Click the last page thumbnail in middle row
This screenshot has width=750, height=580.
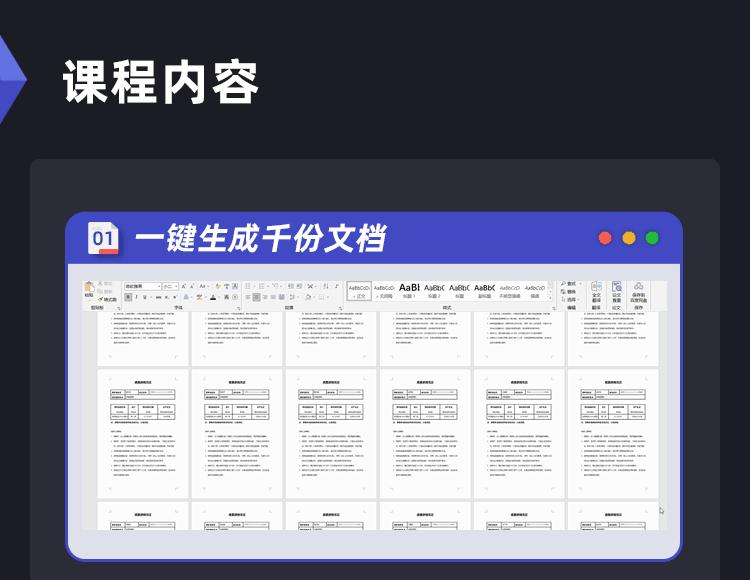[x=613, y=433]
